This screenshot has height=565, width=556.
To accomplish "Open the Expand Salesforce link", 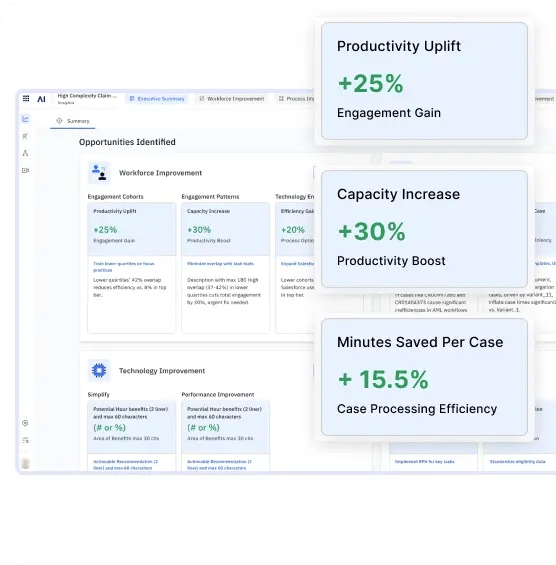I will 297,264.
